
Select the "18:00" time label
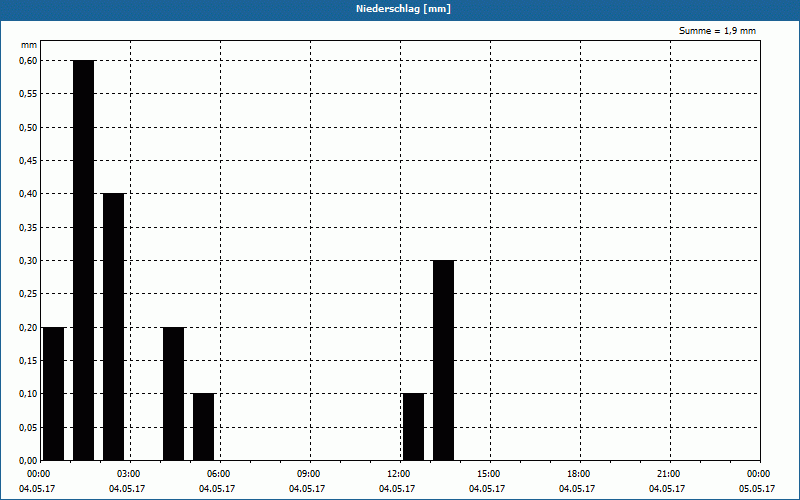coord(579,474)
